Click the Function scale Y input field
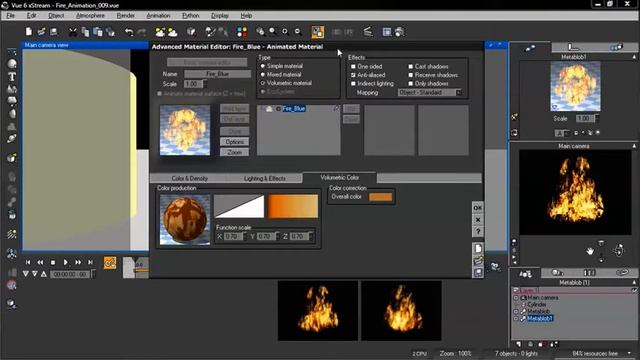640x360 pixels. 266,236
